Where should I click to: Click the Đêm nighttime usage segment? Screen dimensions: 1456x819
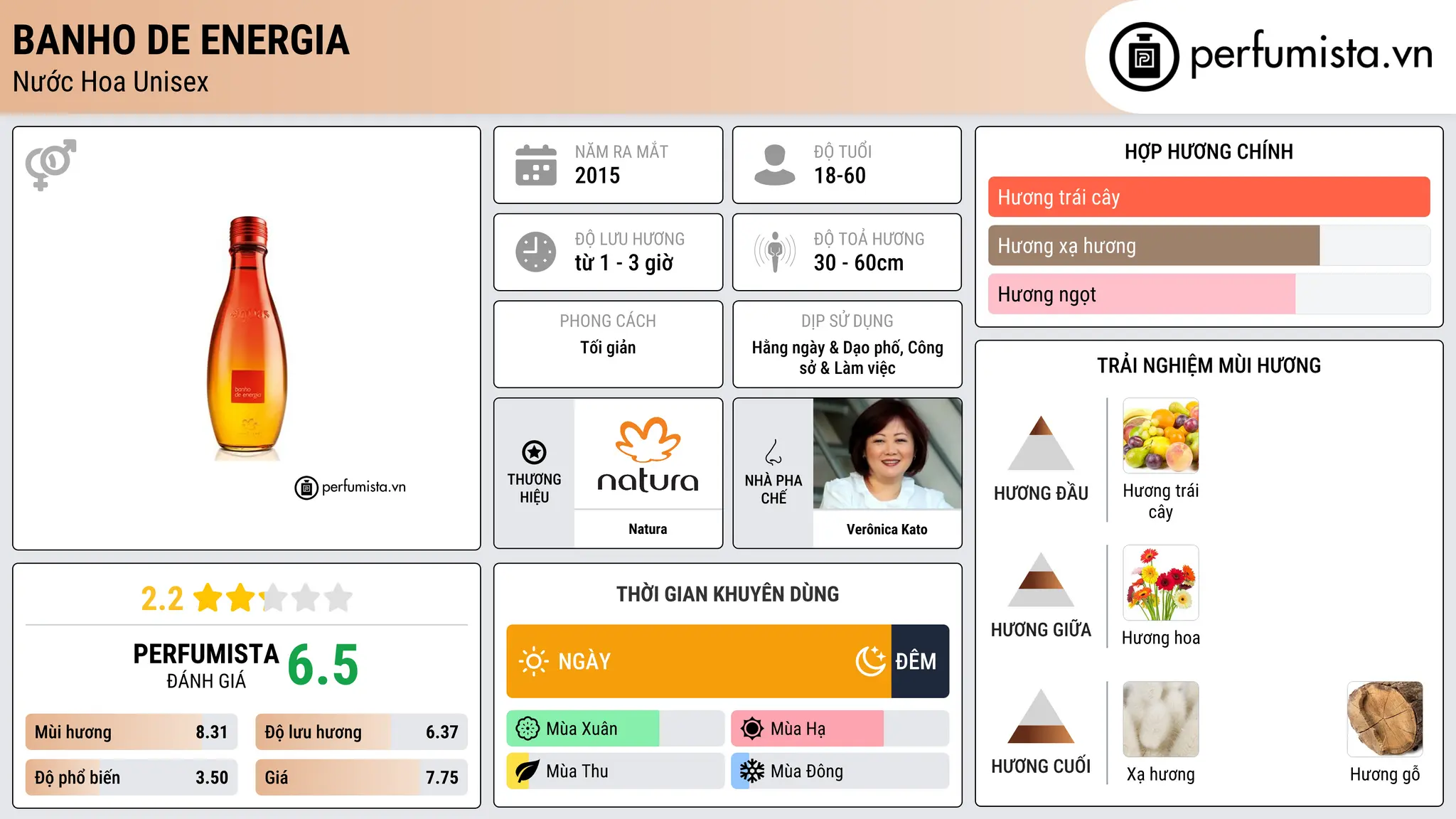click(920, 661)
